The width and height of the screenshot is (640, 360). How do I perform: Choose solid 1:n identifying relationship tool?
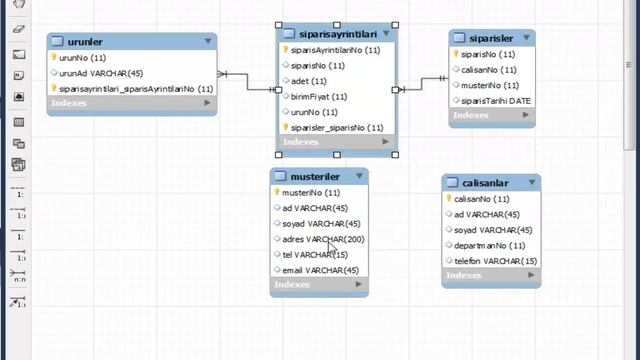point(18,256)
